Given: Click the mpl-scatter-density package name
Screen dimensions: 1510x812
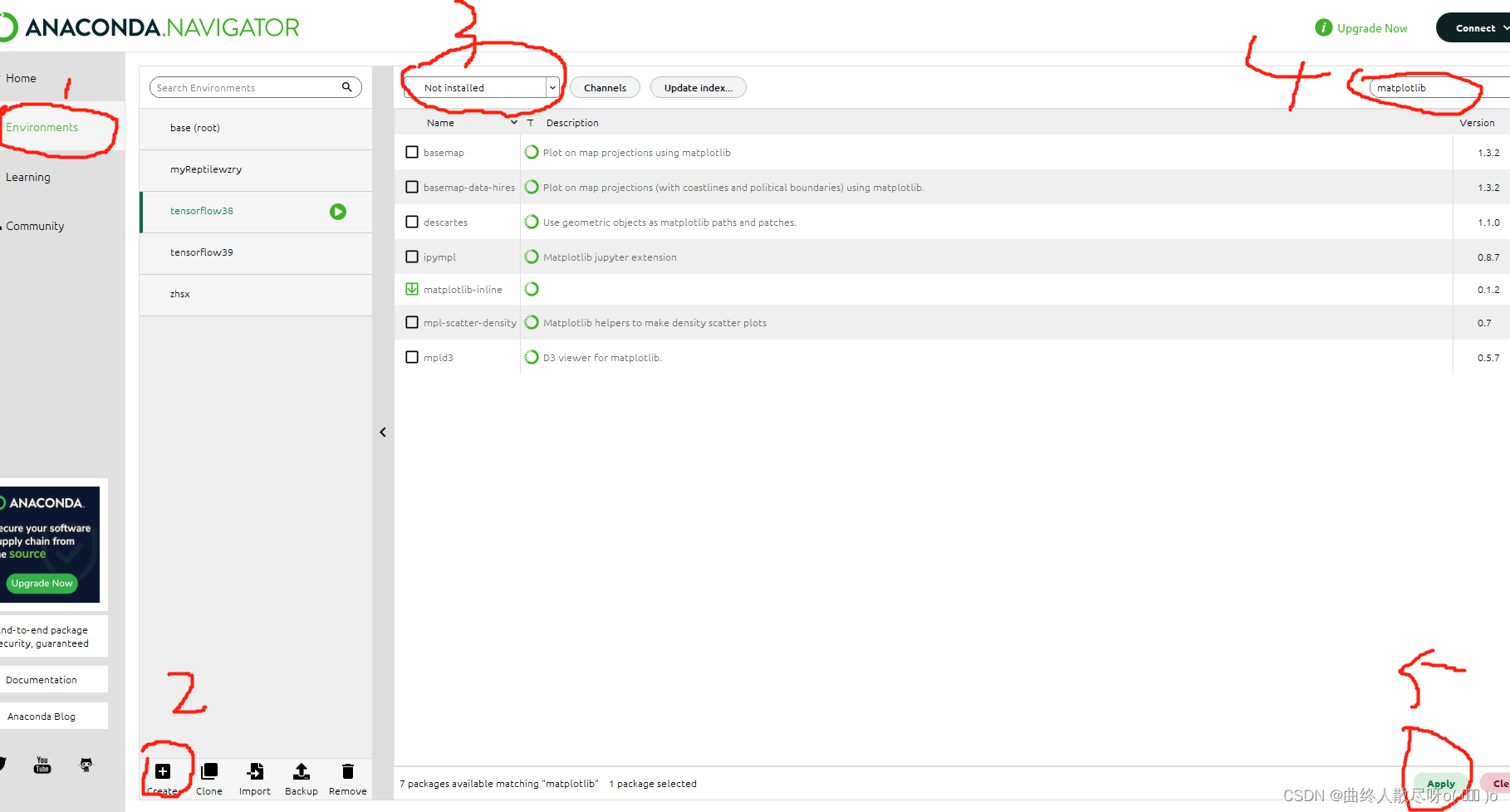Looking at the screenshot, I should click(470, 323).
